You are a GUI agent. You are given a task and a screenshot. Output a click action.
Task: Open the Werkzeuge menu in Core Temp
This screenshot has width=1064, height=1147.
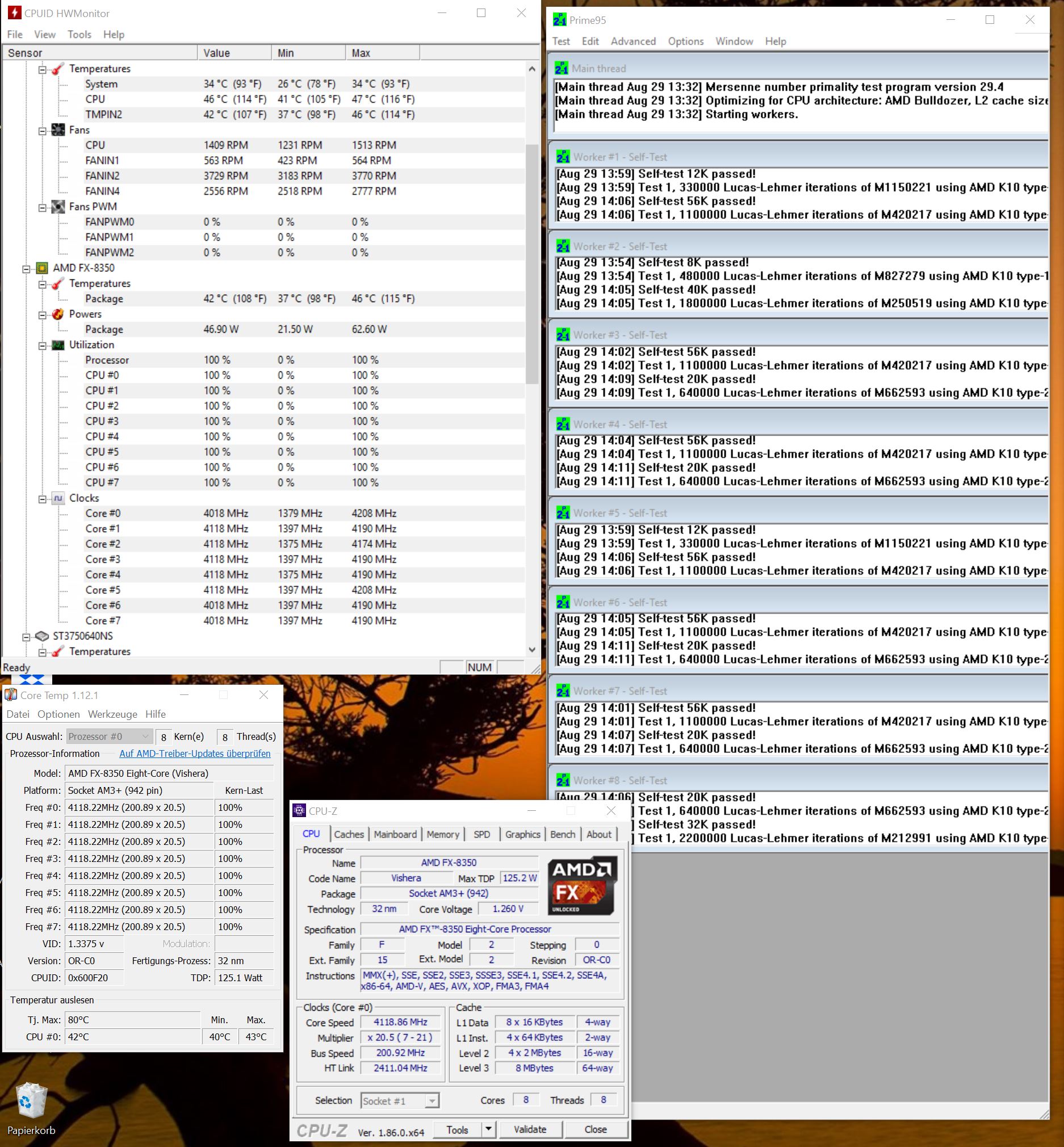[x=112, y=714]
